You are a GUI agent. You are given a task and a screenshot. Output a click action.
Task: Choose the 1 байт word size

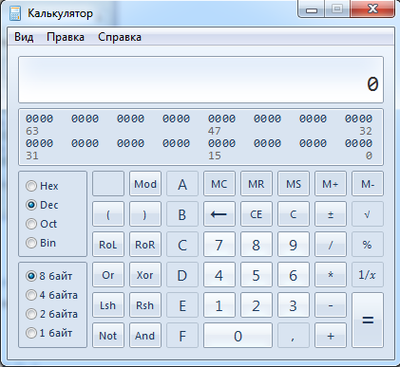[49, 333]
